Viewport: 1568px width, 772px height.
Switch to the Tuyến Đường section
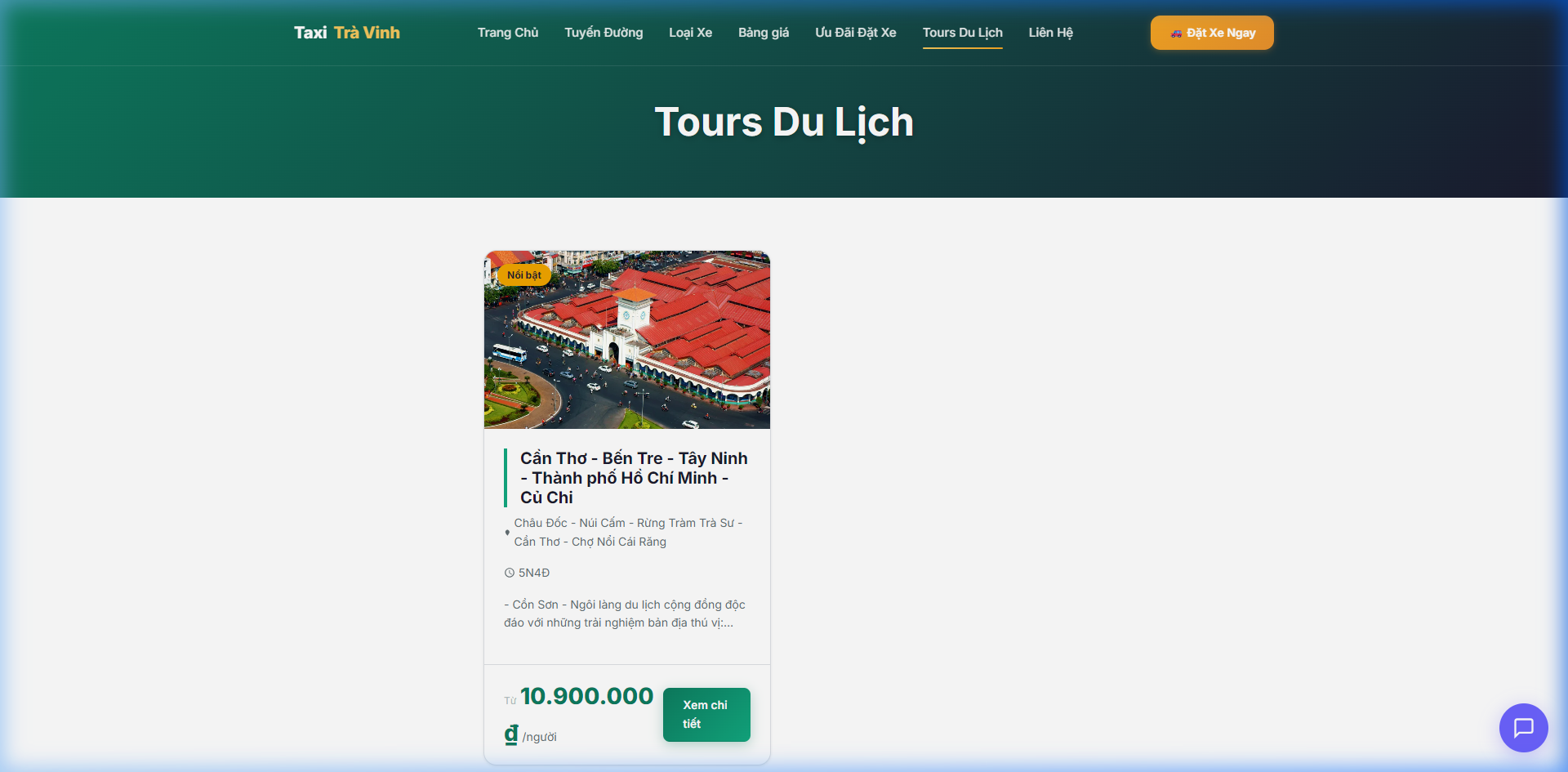[x=603, y=33]
